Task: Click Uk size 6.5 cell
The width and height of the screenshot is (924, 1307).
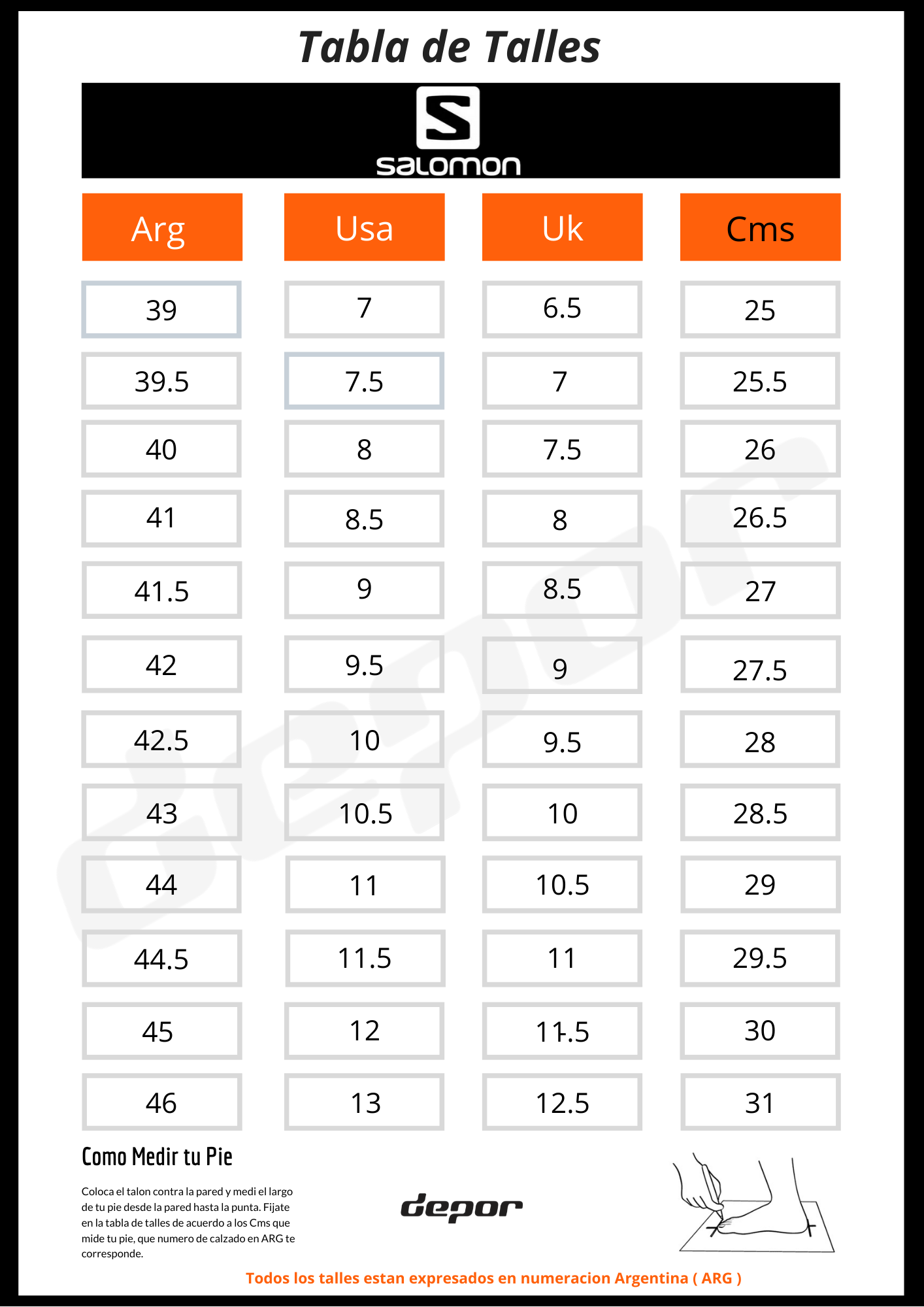Action: point(563,310)
